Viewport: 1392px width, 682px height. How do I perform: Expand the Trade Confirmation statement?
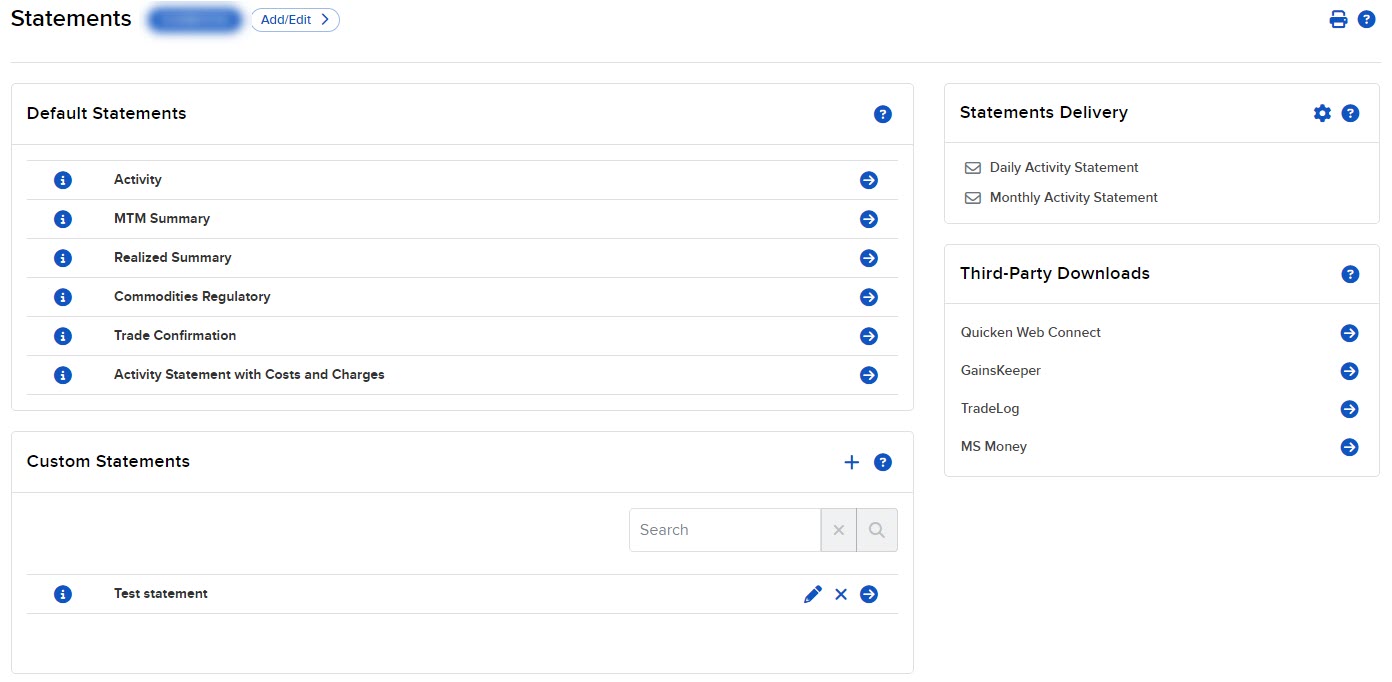click(x=868, y=336)
